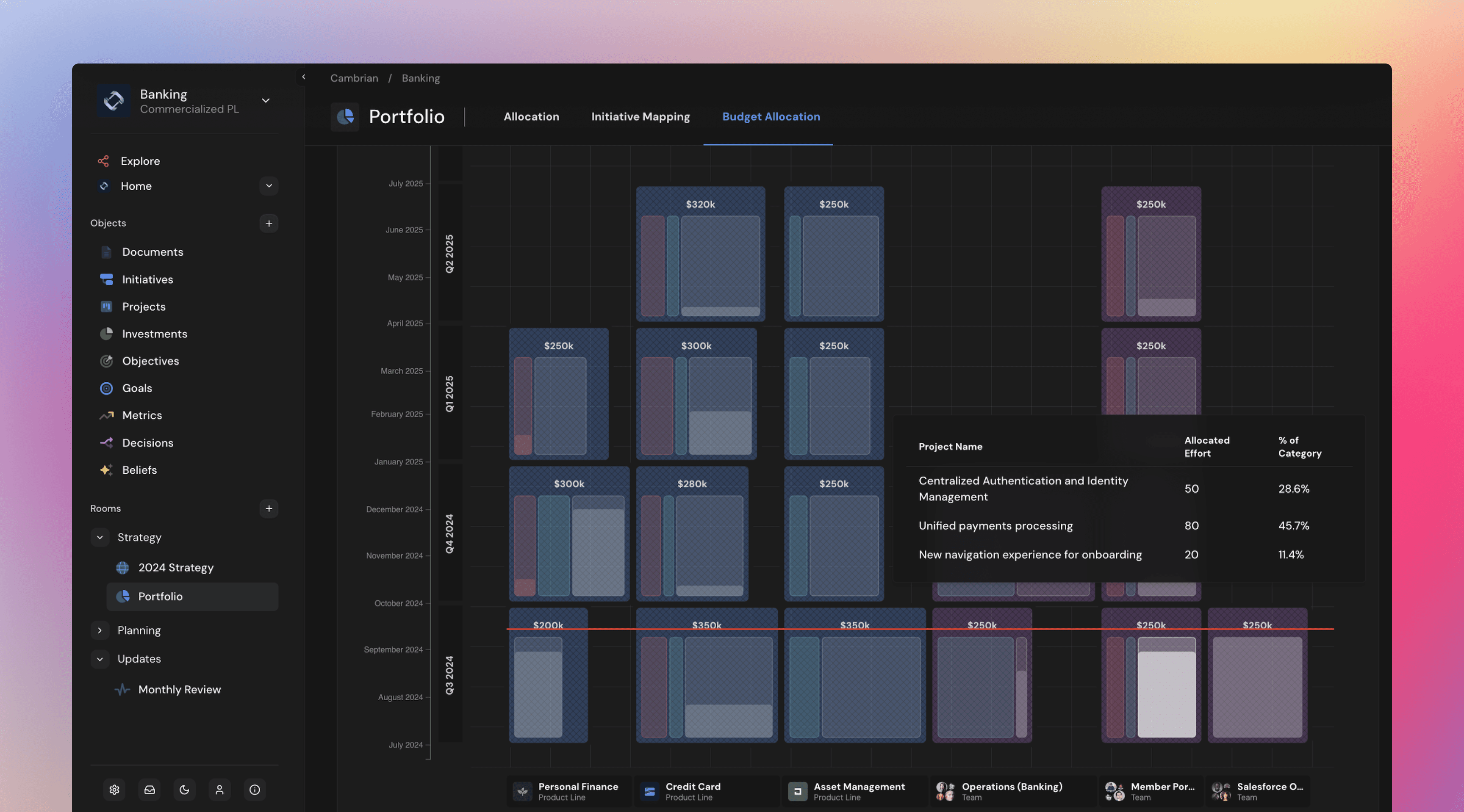Open the inbox tray icon
This screenshot has width=1464, height=812.
point(150,790)
